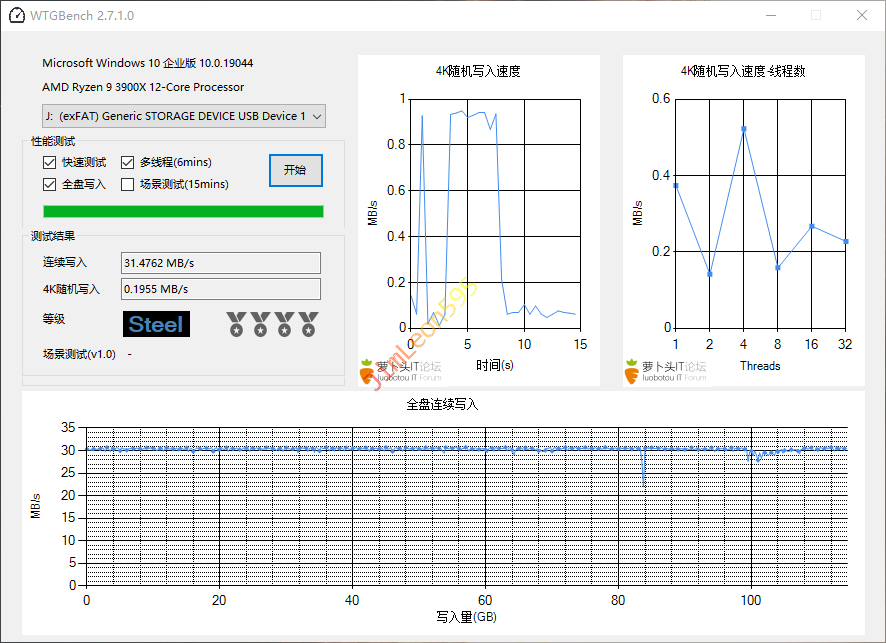Select the 4K随机写入 result field

220,289
